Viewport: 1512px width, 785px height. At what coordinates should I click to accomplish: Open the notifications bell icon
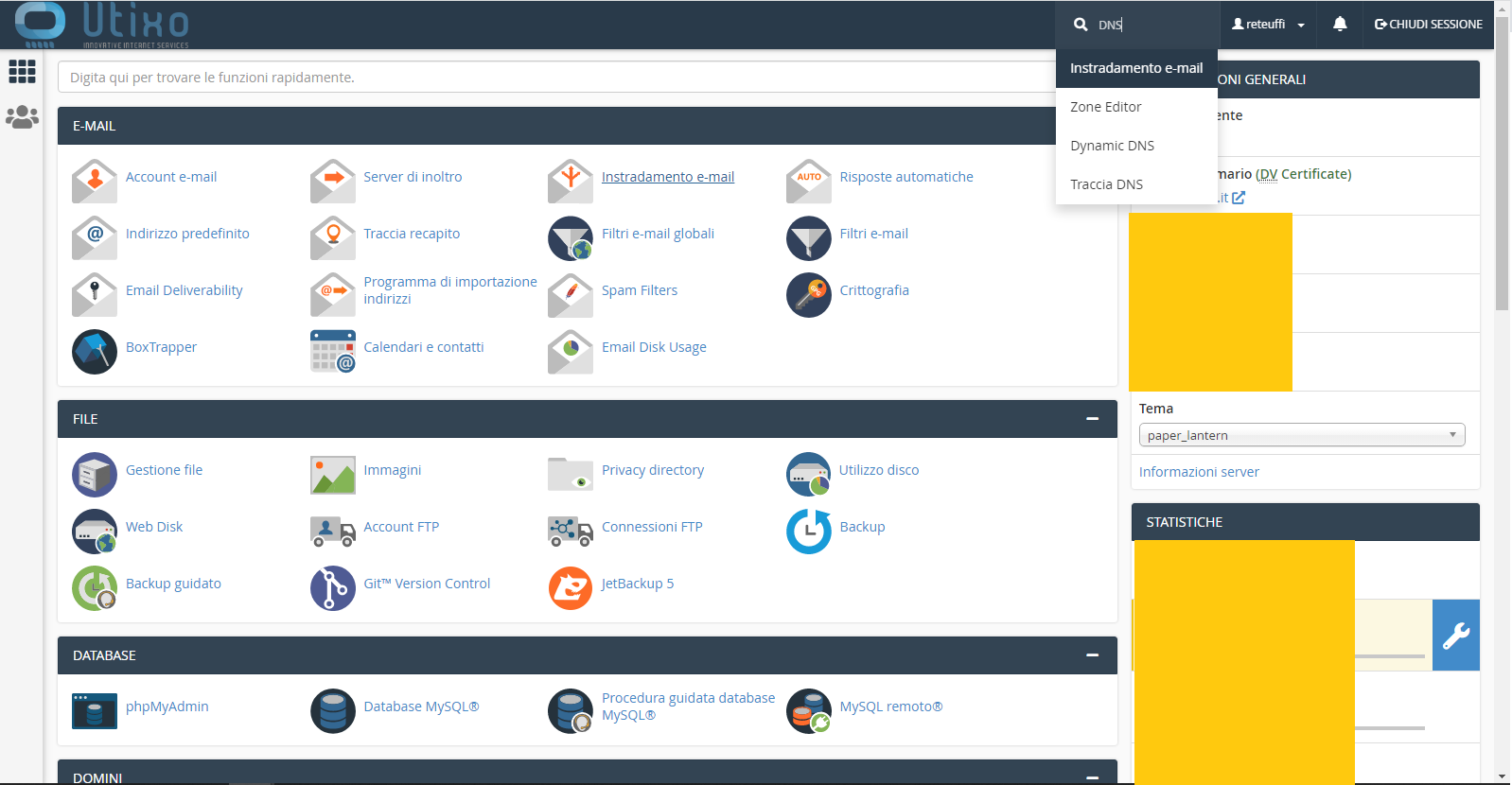coord(1340,25)
